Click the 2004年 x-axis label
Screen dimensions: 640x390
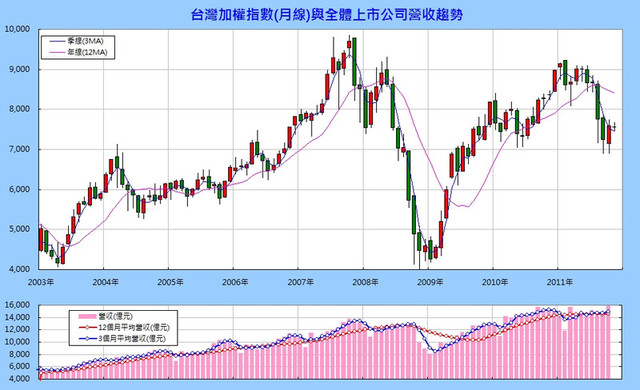click(x=105, y=282)
